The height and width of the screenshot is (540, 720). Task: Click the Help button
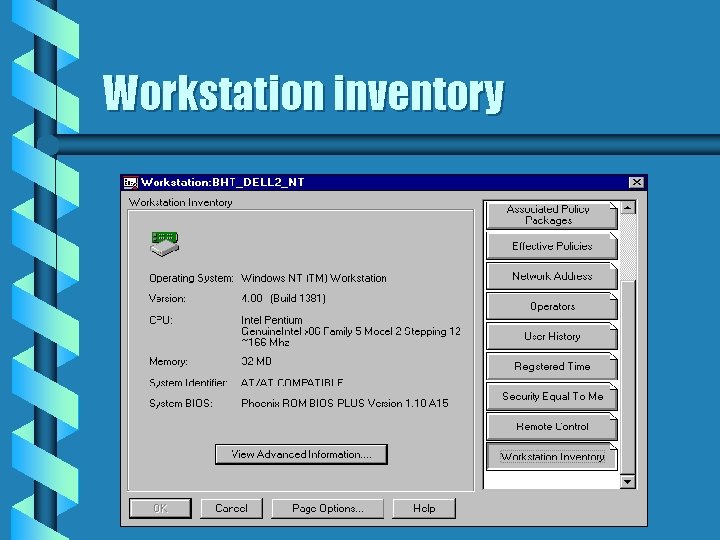424,508
